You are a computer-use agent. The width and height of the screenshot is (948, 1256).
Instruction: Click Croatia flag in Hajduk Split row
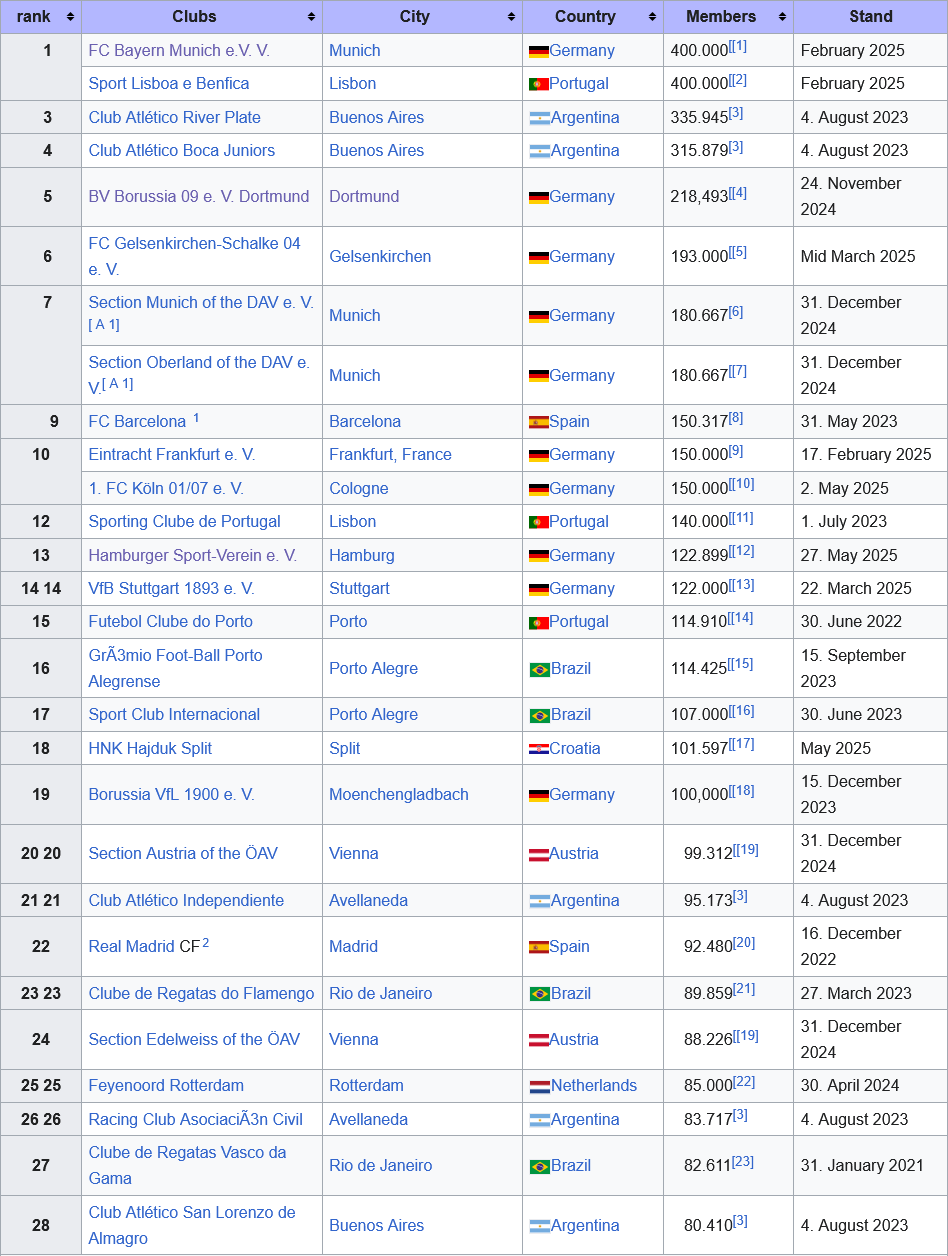point(539,749)
